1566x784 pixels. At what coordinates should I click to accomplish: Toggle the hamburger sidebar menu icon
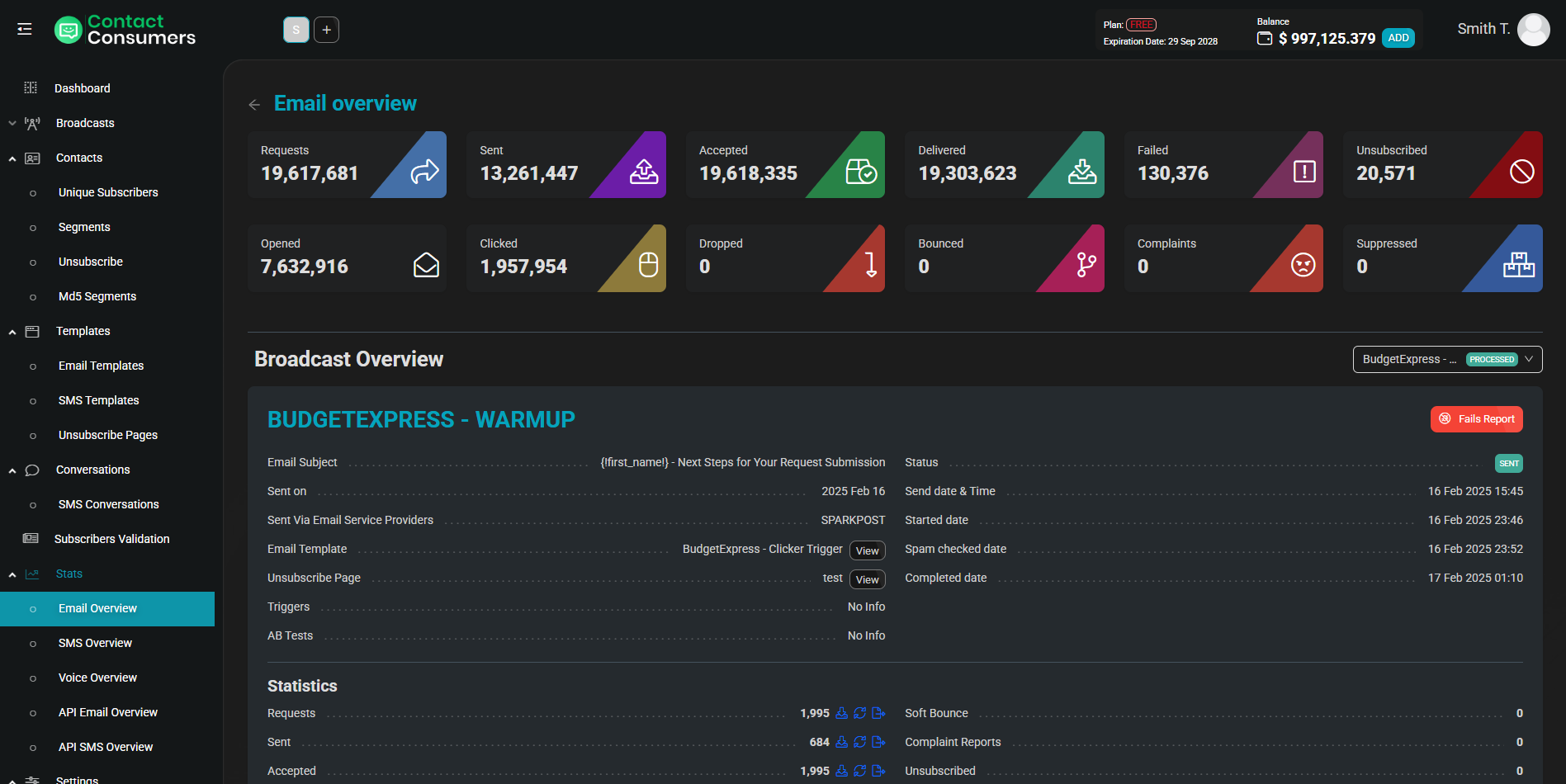pyautogui.click(x=25, y=29)
